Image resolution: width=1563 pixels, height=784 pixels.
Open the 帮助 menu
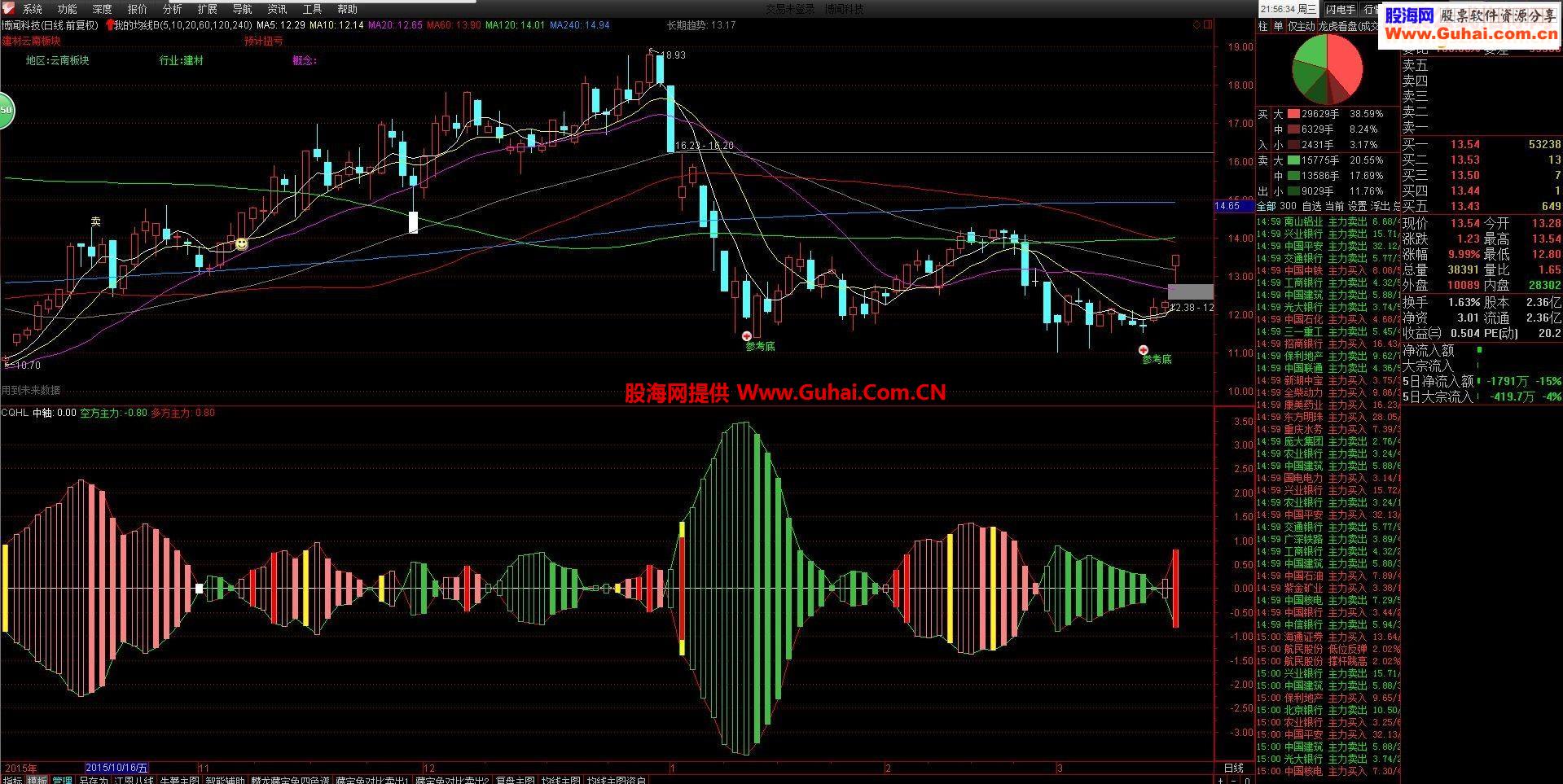click(x=348, y=9)
